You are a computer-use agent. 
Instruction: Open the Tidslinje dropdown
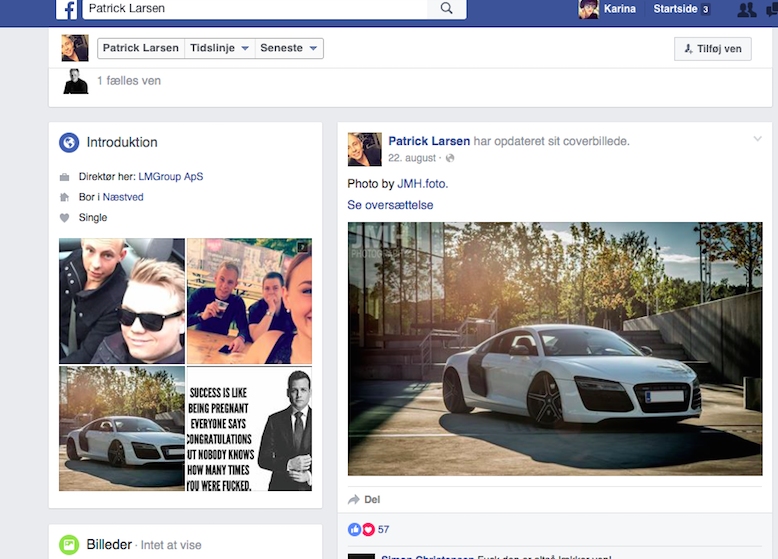point(219,48)
